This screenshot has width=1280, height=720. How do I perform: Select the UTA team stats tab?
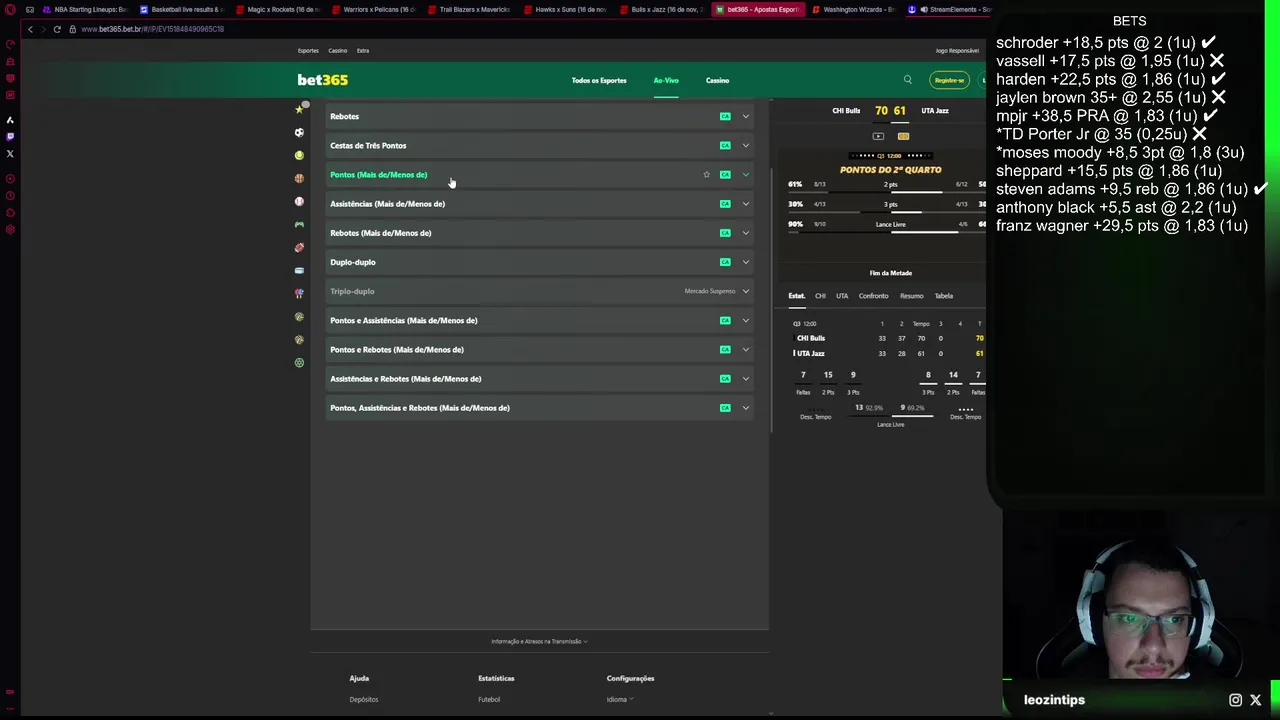842,296
